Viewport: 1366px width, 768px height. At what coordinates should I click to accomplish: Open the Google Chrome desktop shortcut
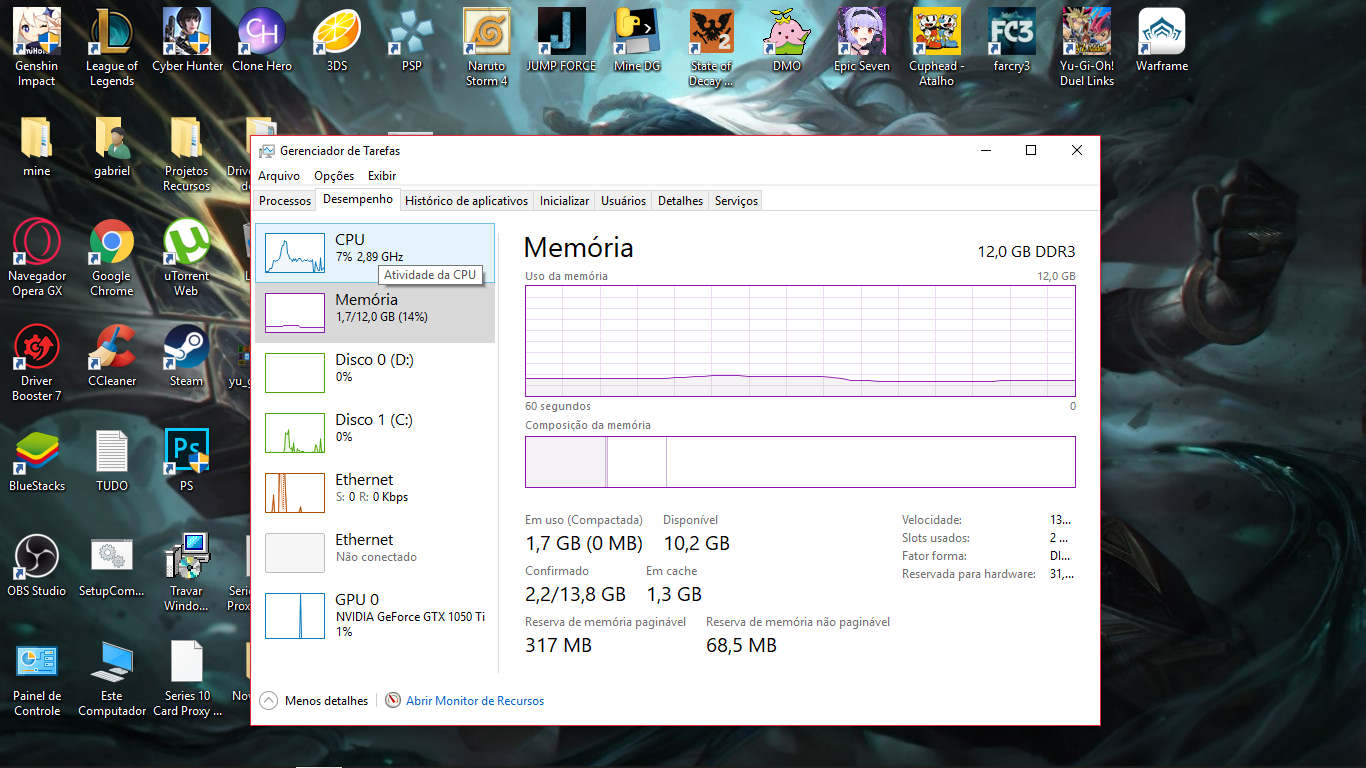(x=112, y=257)
